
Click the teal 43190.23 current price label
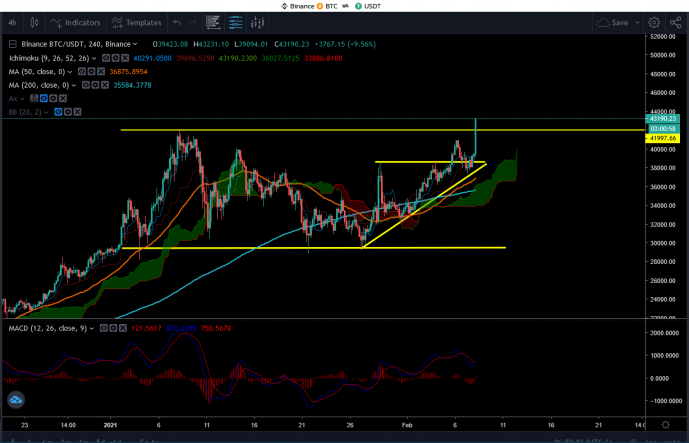pyautogui.click(x=663, y=119)
